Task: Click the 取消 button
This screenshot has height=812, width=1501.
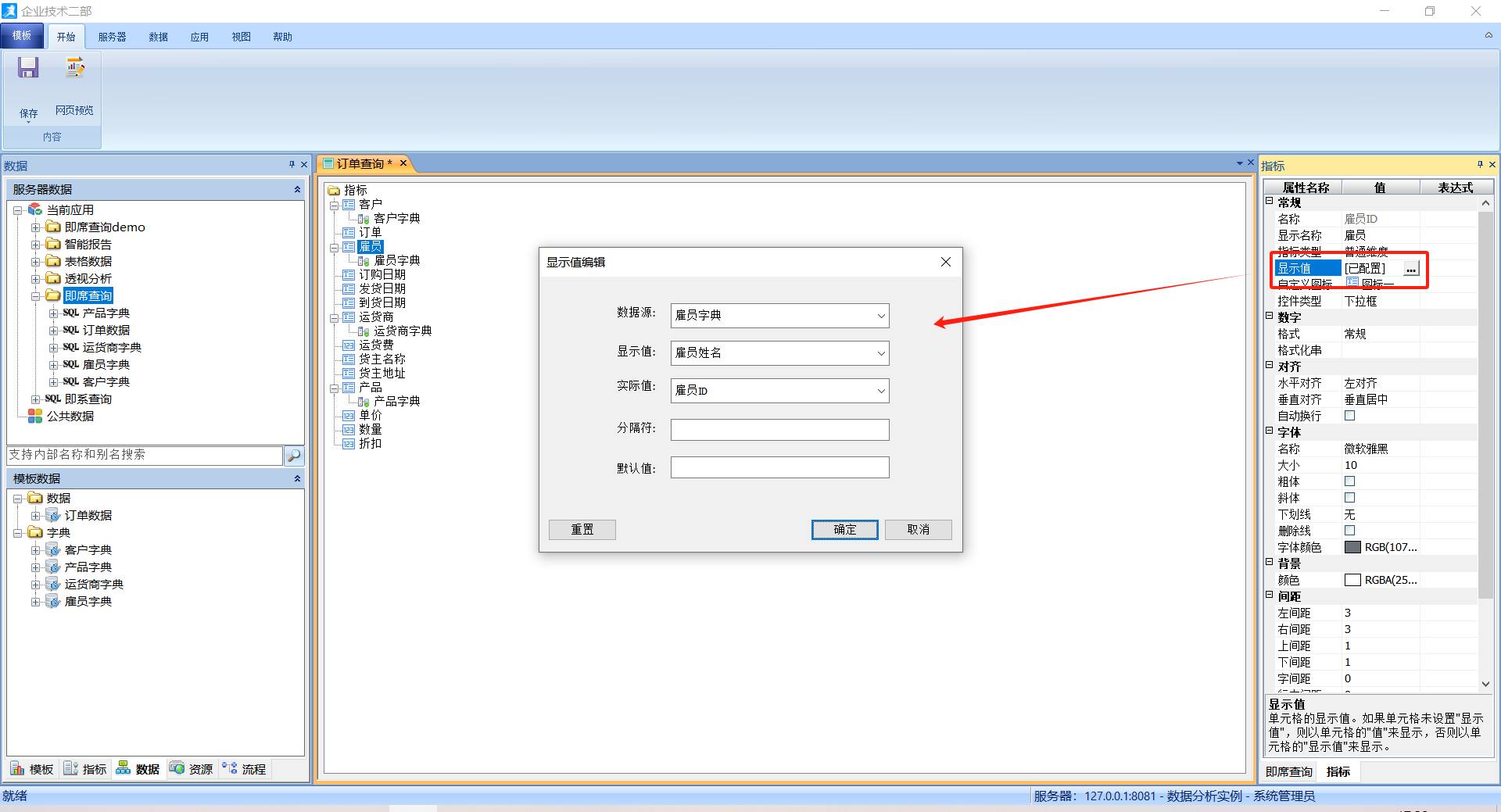Action: pyautogui.click(x=919, y=530)
